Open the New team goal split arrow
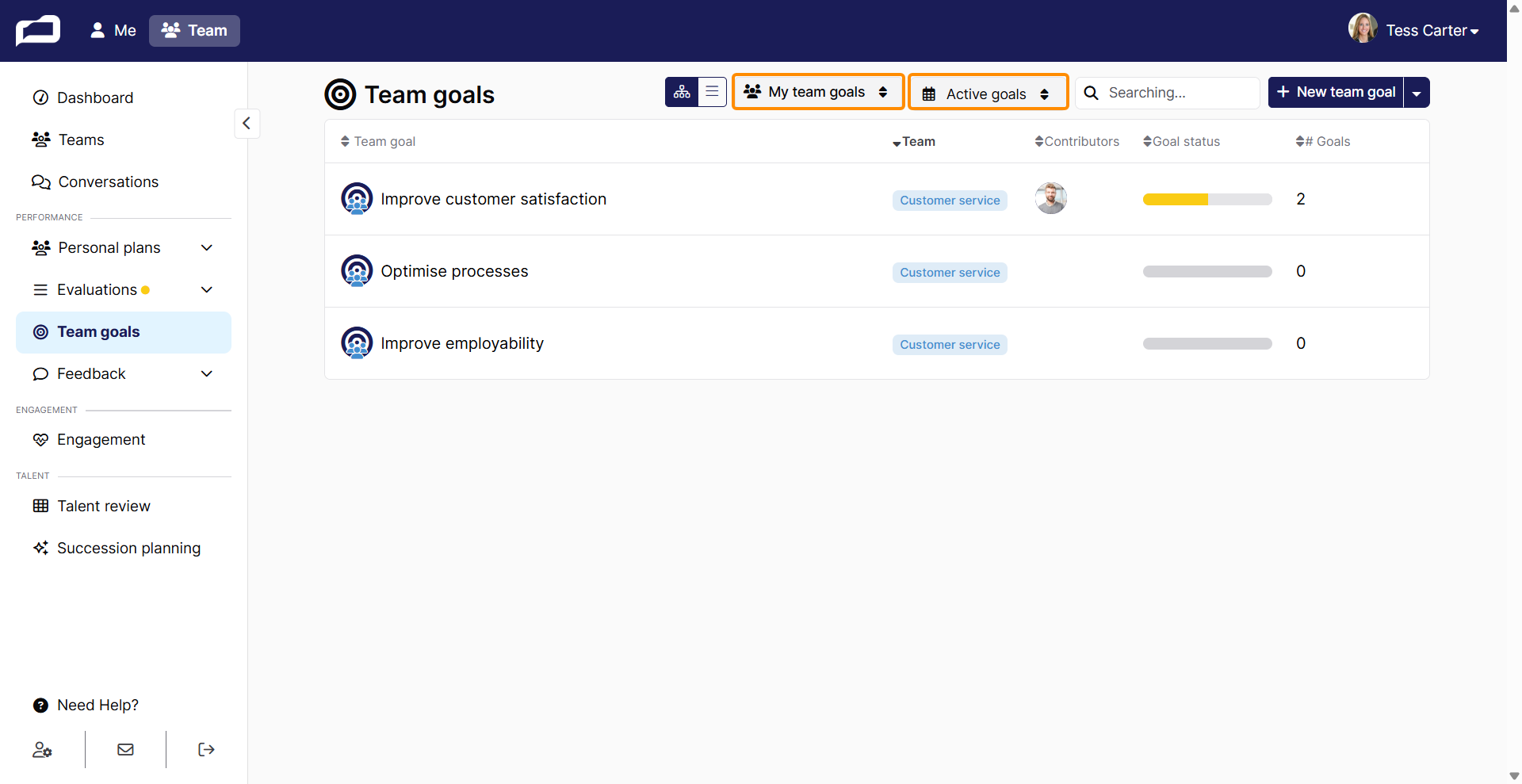 tap(1417, 92)
